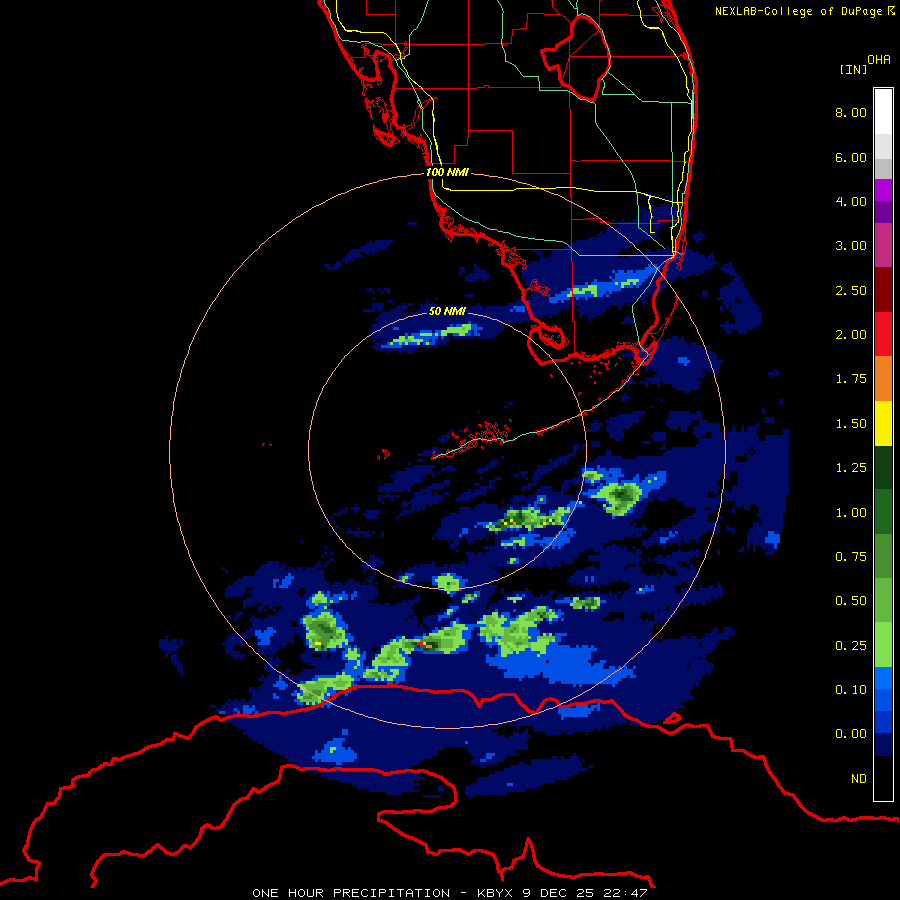This screenshot has width=900, height=900.
Task: Click the ND legend label
Action: pos(859,779)
